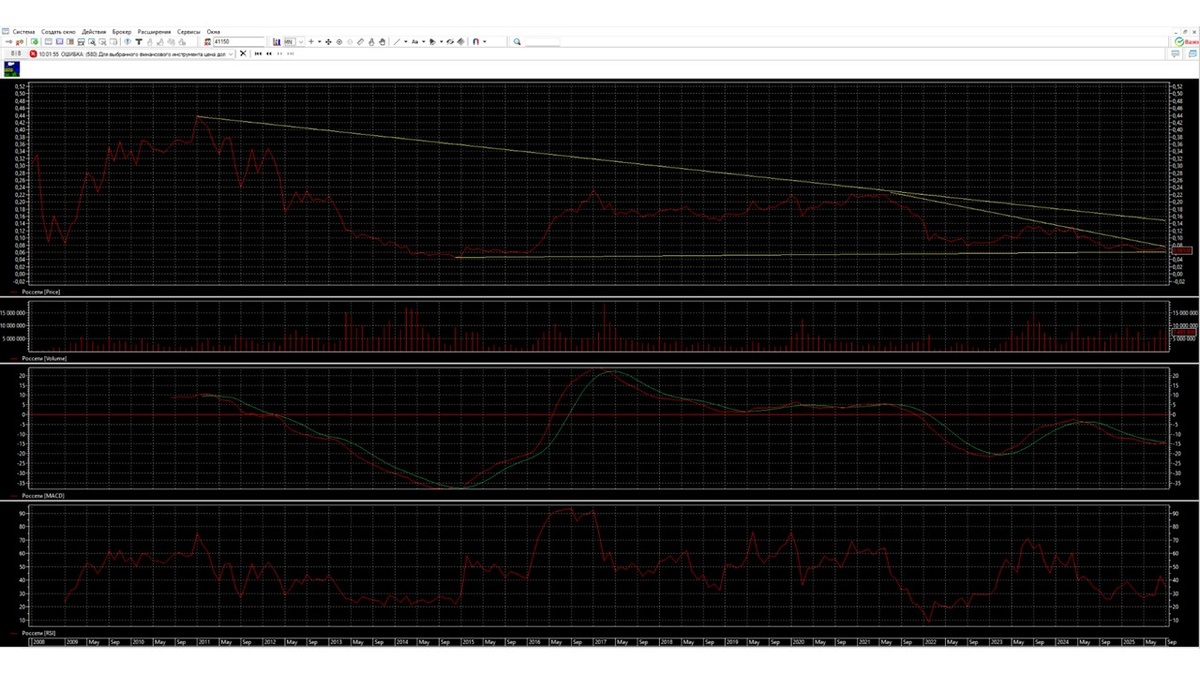Open the Действия menu
Screen dimensions: 1200x675
click(x=94, y=32)
